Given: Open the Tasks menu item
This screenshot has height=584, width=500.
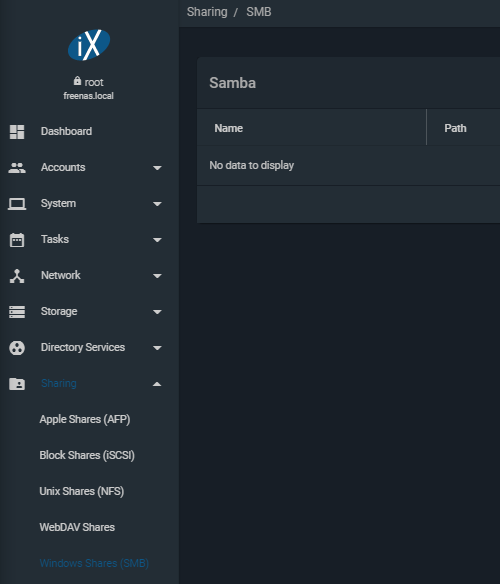Looking at the screenshot, I should click(x=55, y=239).
